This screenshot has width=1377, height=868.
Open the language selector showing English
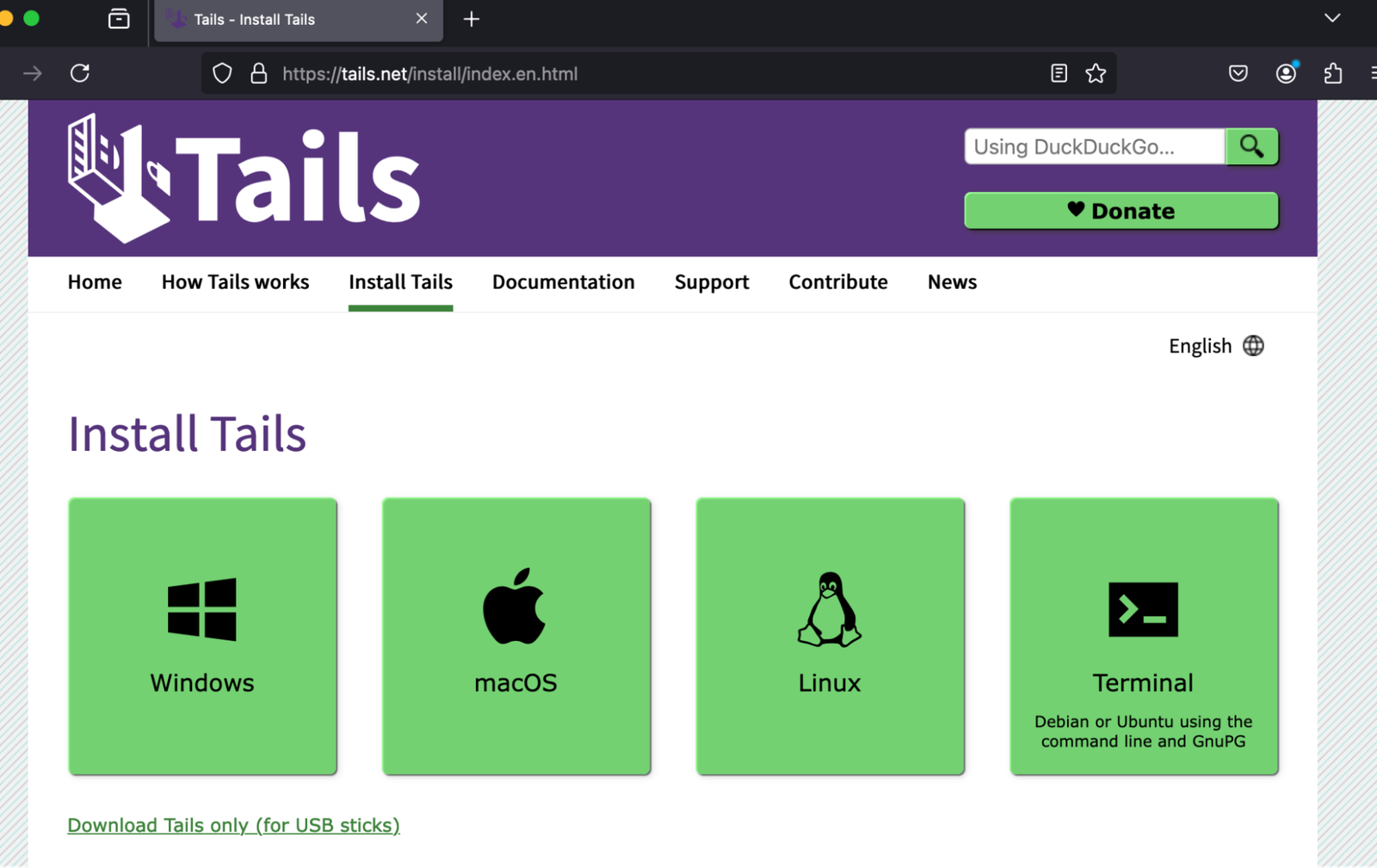[x=1216, y=345]
